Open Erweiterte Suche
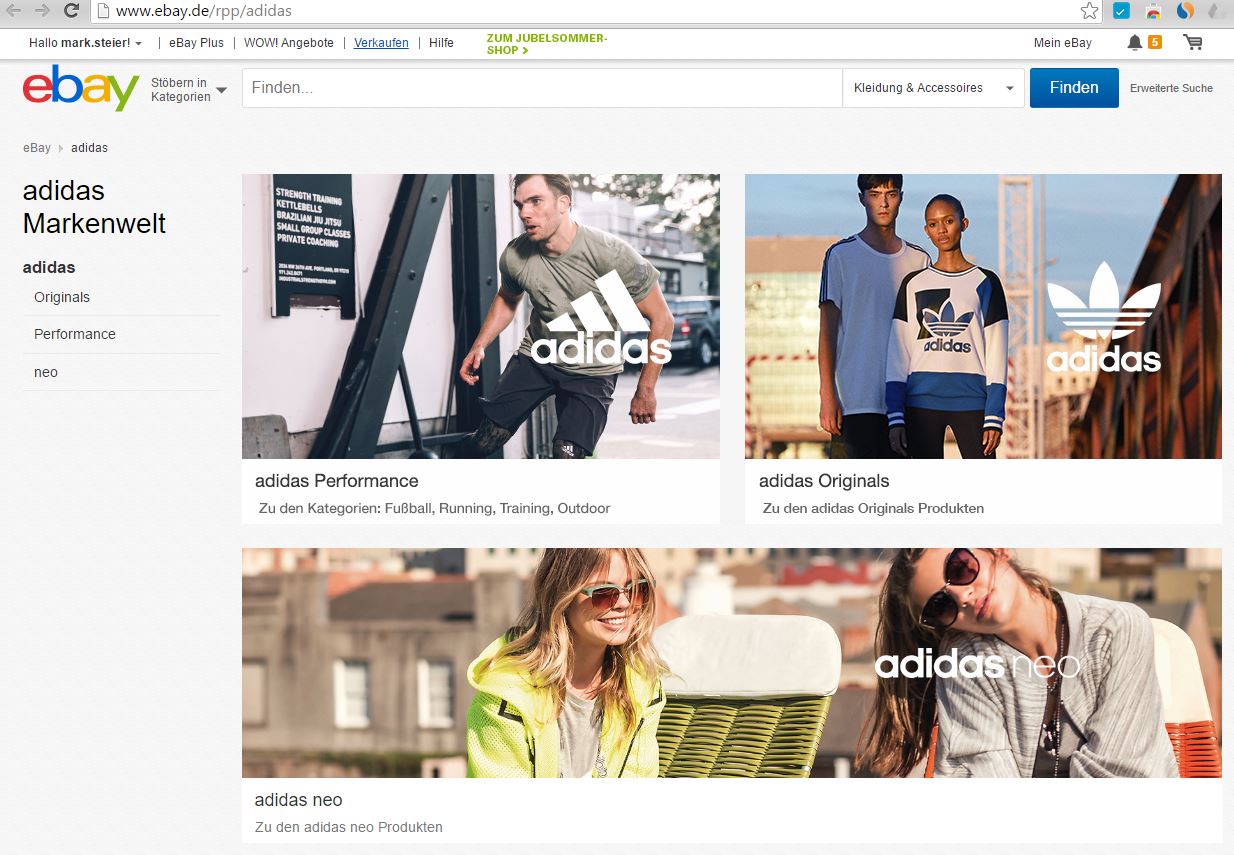 tap(1171, 88)
